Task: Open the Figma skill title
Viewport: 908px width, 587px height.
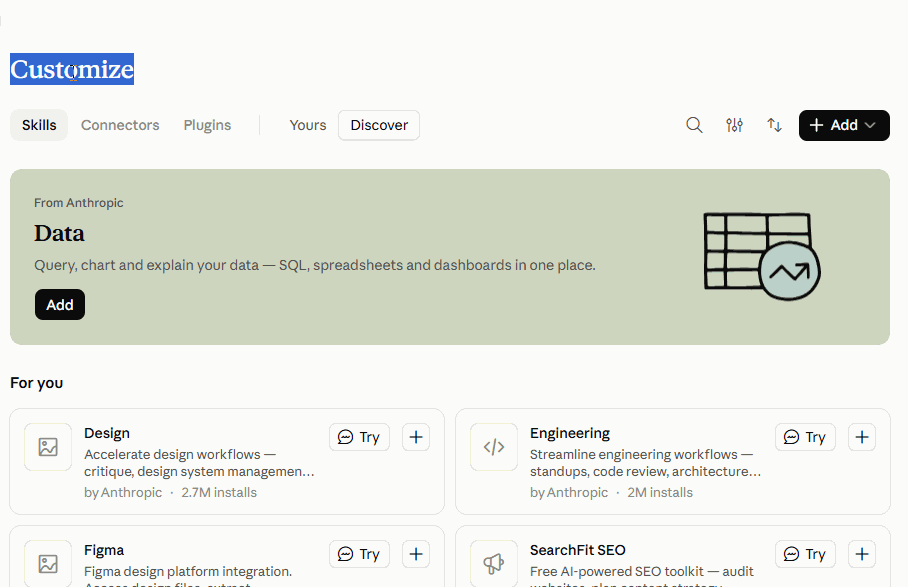Action: [104, 550]
